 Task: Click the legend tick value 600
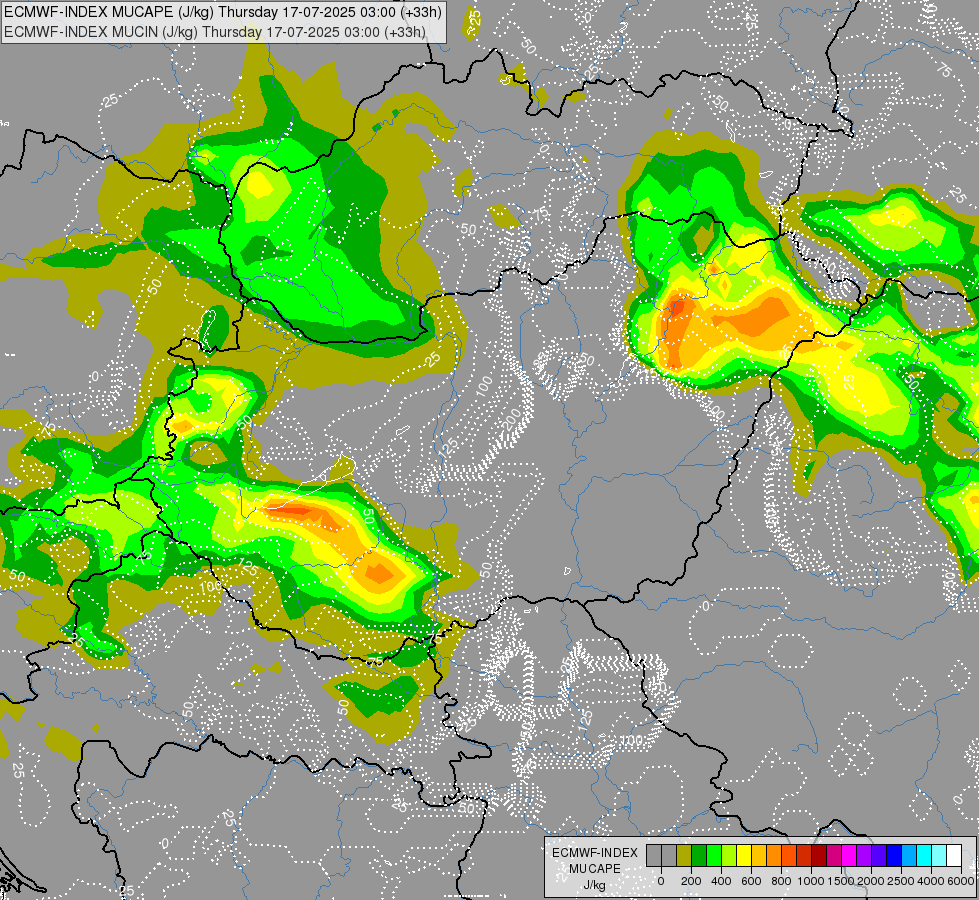pos(751,881)
